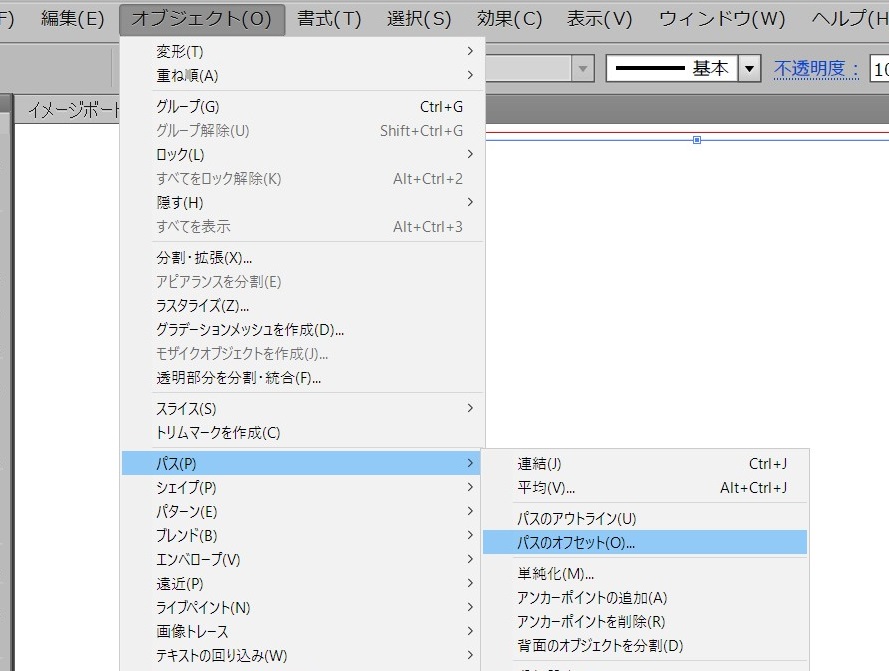Open dropdown arrow left of stroke preview
This screenshot has height=671, width=889.
tap(582, 69)
